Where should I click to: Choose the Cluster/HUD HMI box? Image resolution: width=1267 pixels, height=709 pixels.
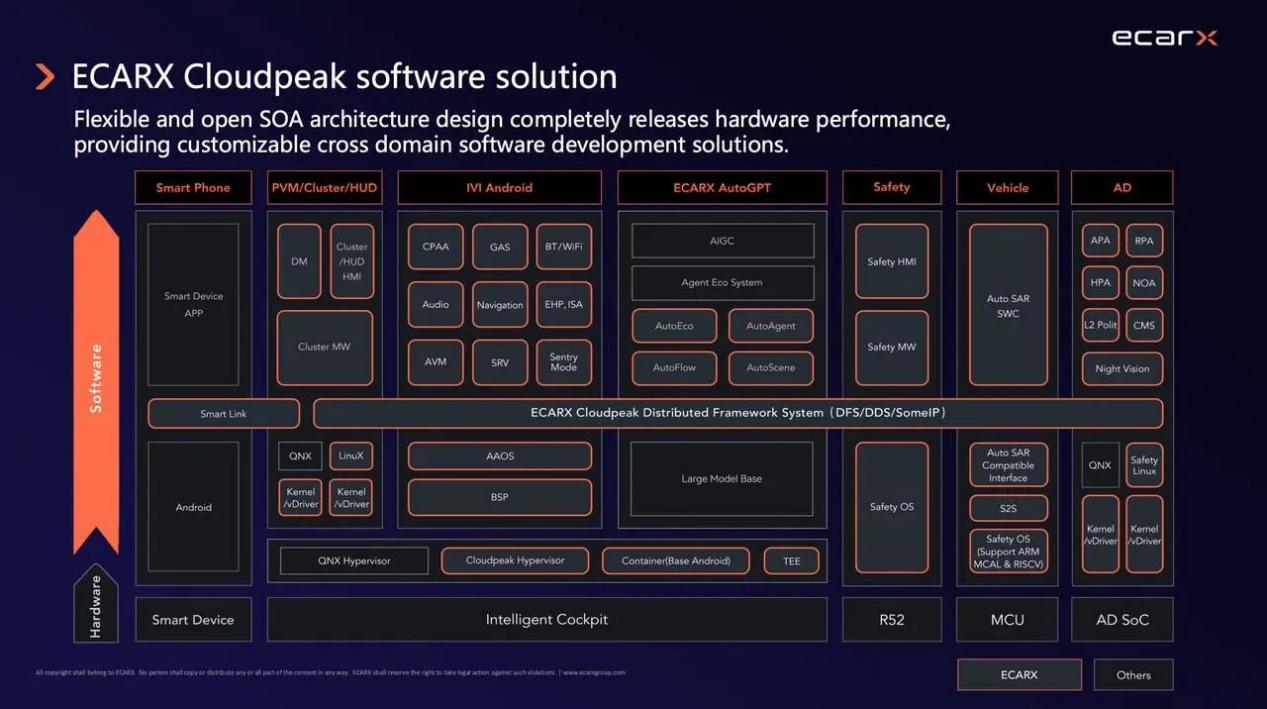click(352, 261)
